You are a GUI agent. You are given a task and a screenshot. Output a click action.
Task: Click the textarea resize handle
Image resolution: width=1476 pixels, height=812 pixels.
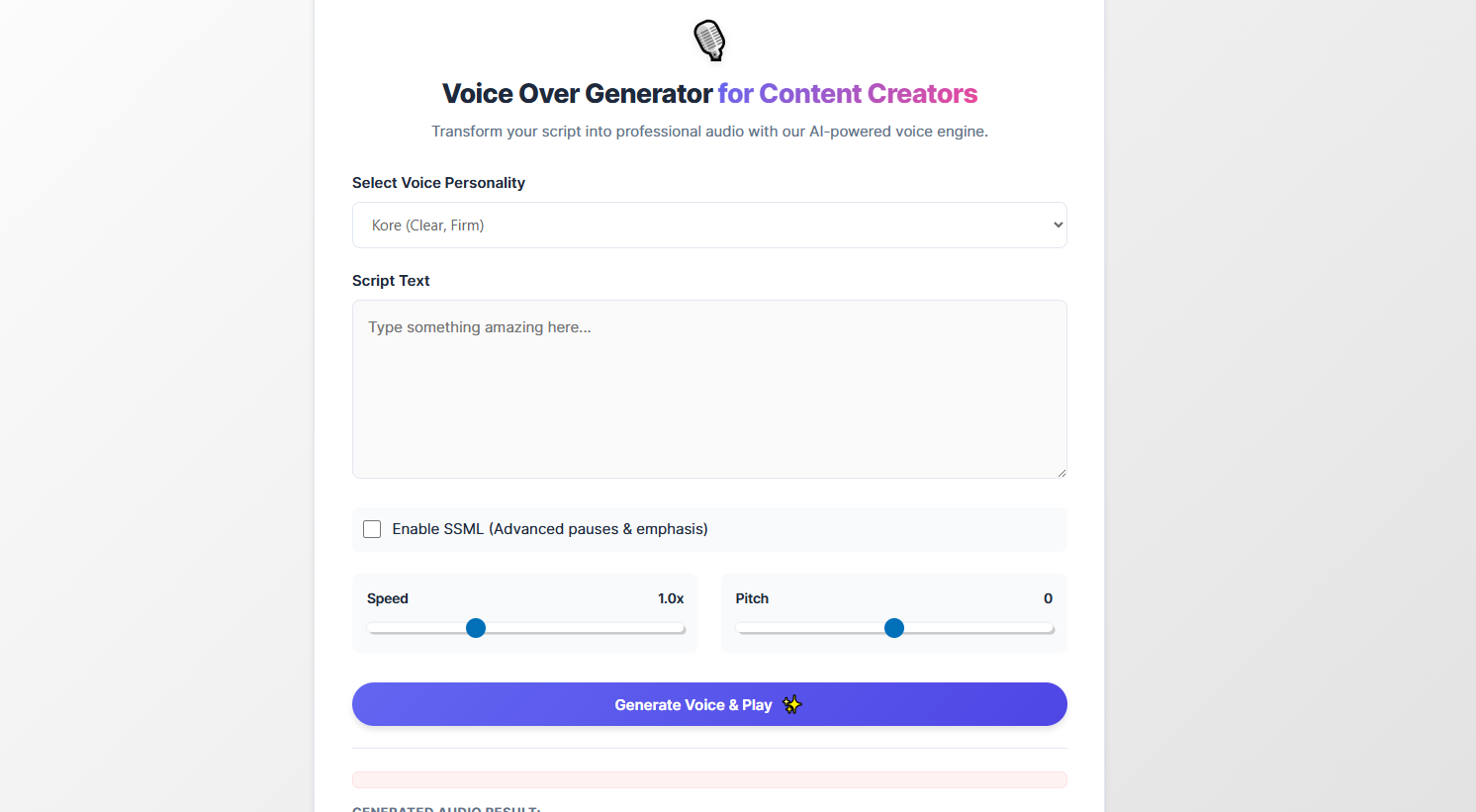pos(1061,473)
